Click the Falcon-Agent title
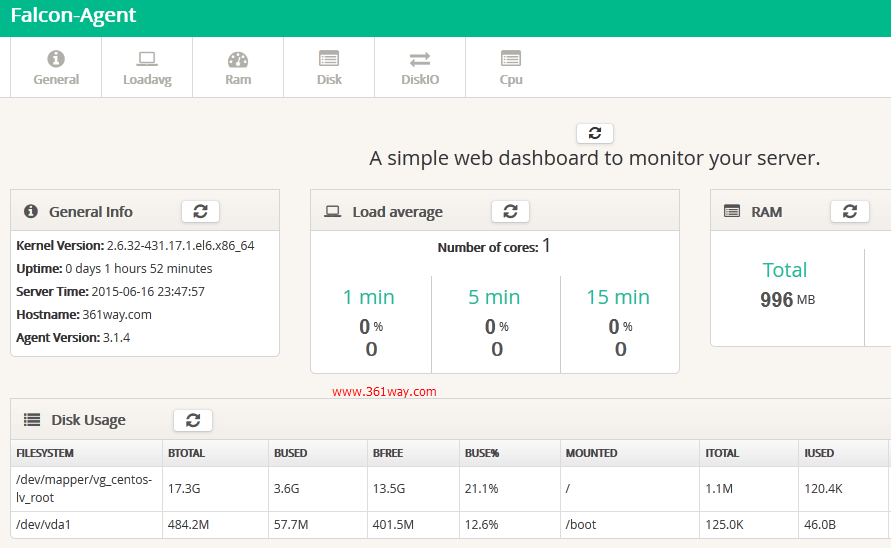Screen dimensions: 891x548 [73, 16]
